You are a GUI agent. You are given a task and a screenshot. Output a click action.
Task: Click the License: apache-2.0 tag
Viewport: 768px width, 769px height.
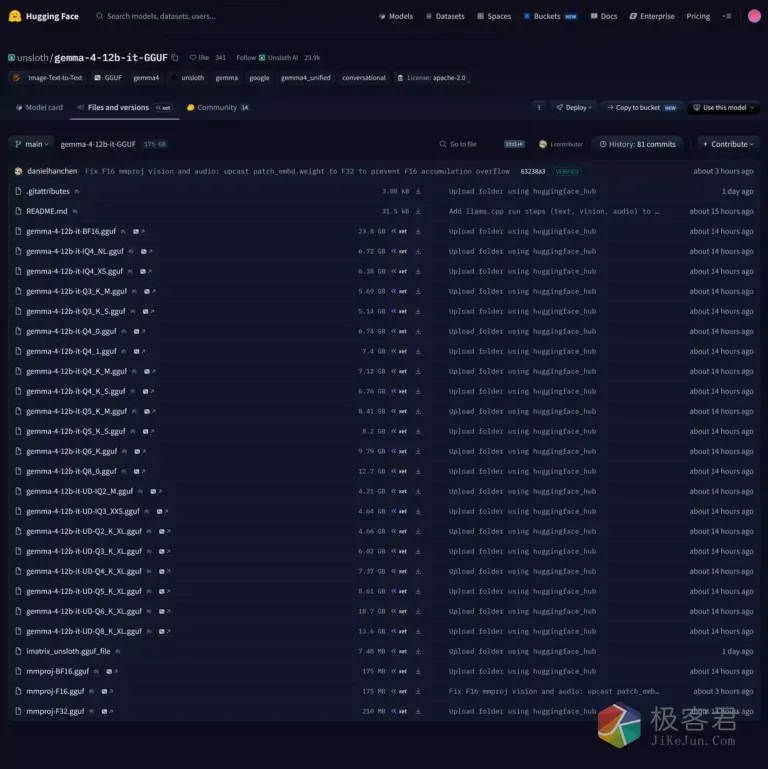[x=432, y=78]
